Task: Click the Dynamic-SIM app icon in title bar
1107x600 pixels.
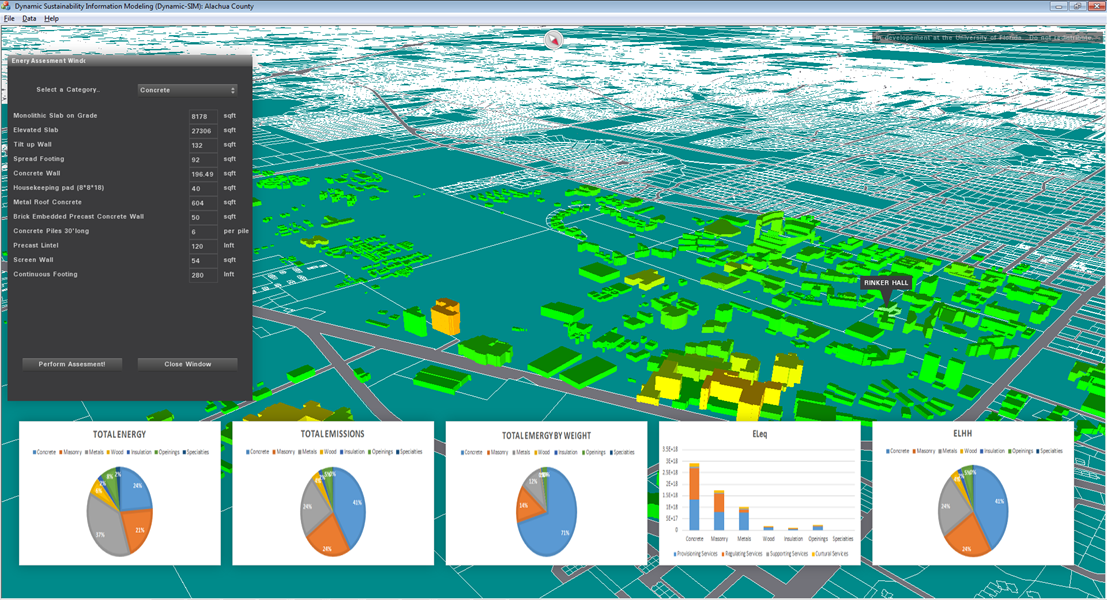Action: [6, 6]
